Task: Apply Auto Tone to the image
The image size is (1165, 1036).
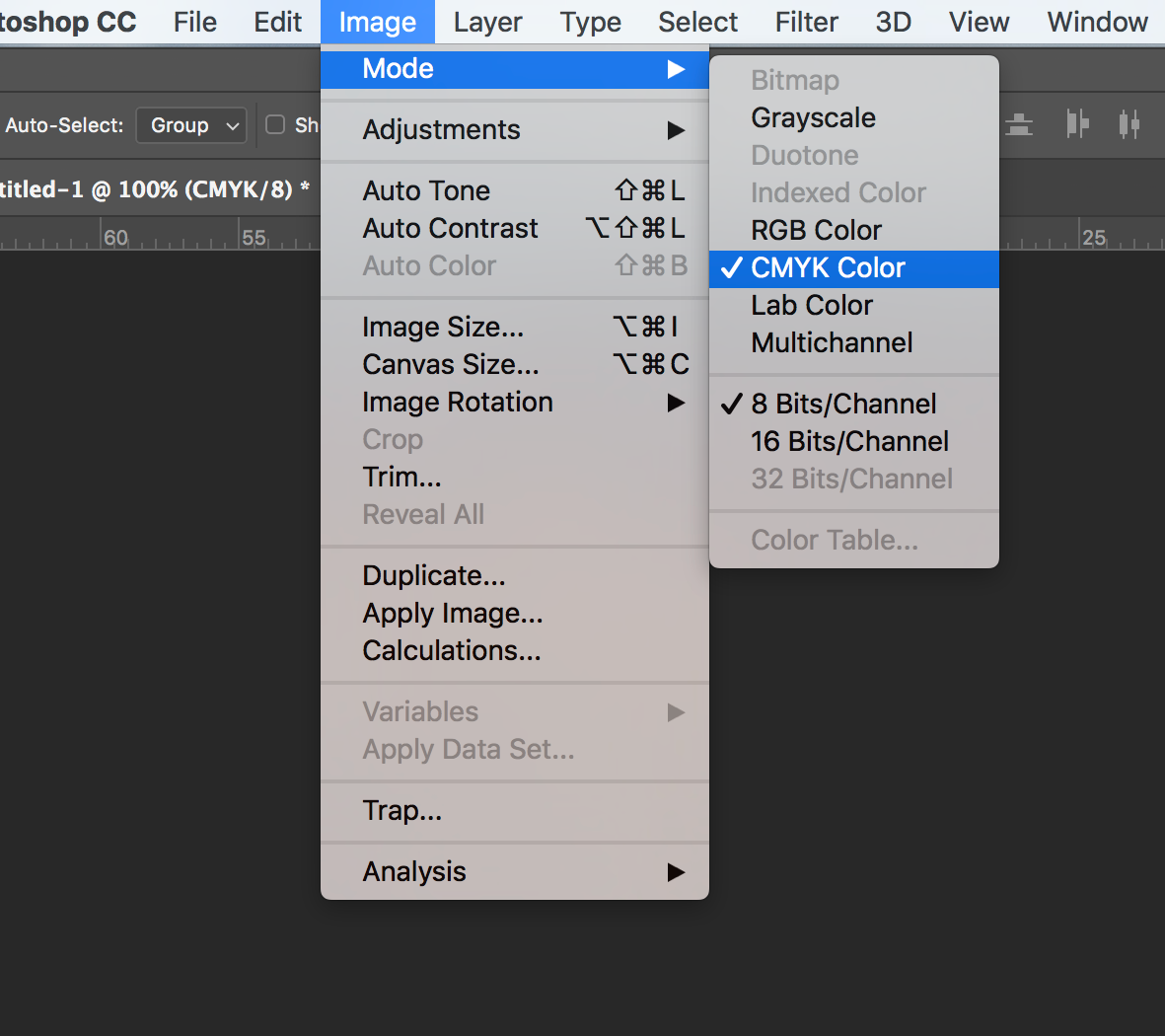Action: point(426,190)
